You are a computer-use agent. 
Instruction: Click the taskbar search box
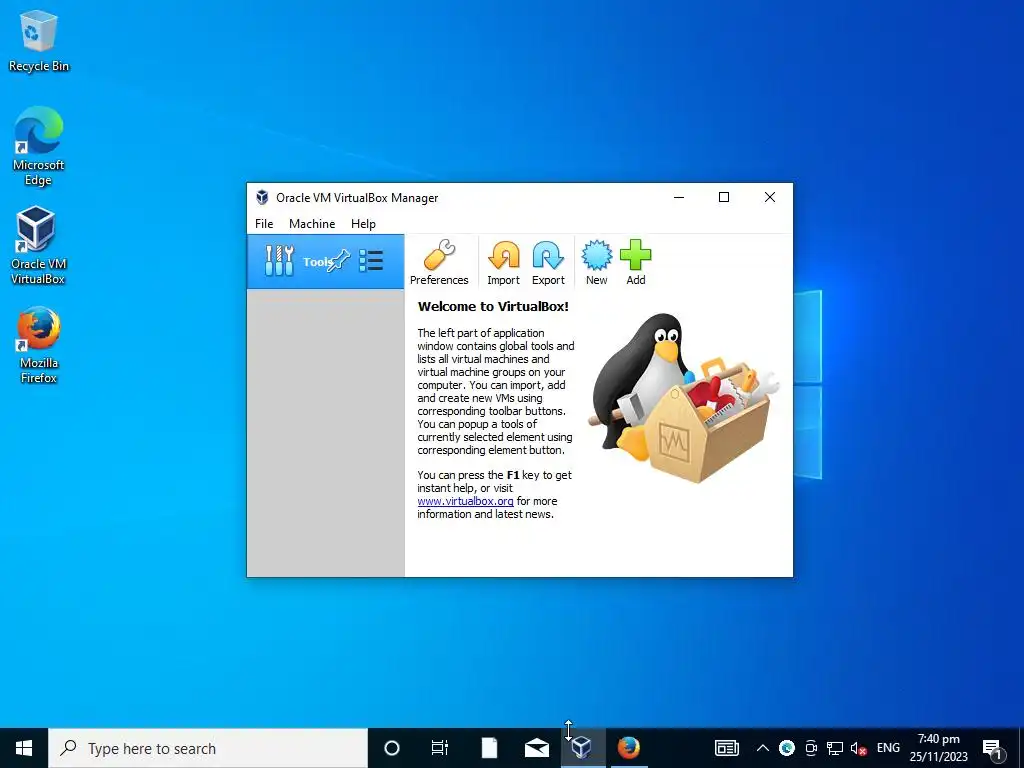(208, 748)
